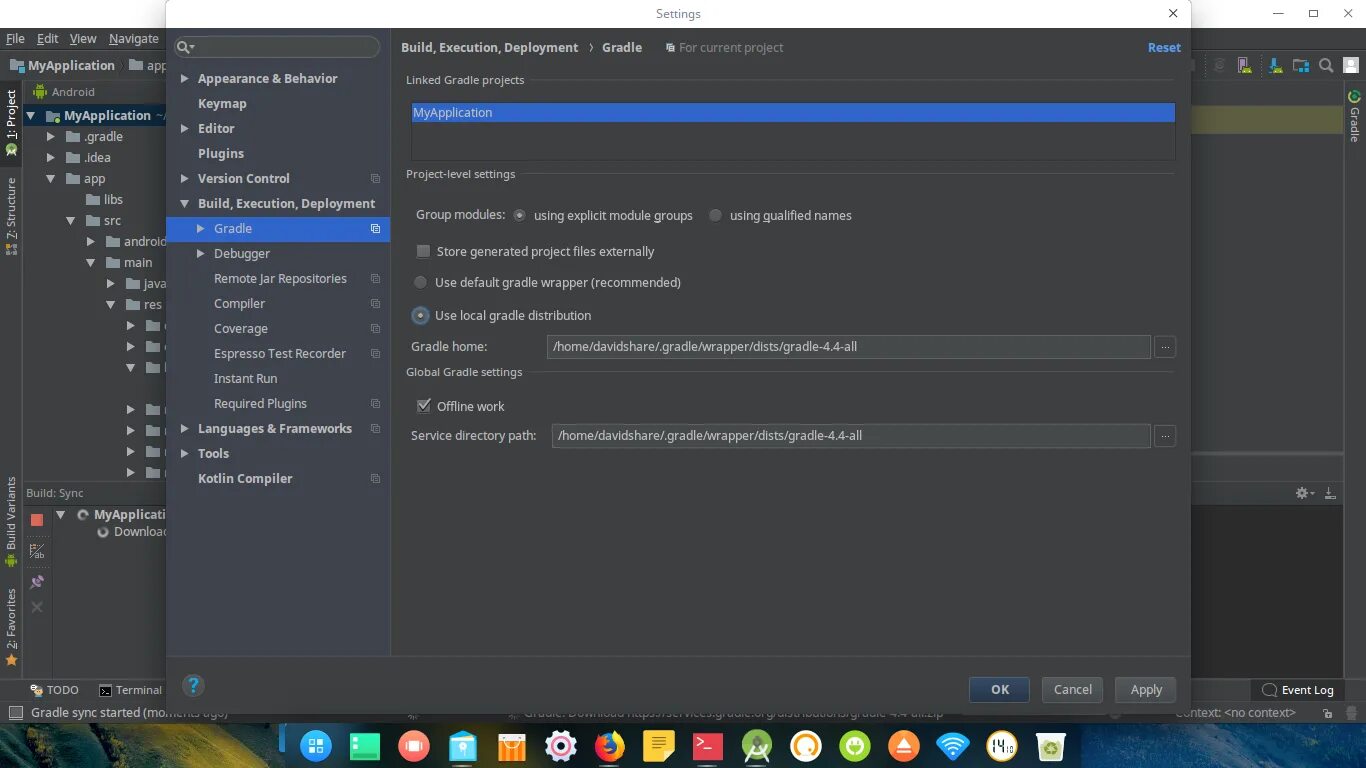
Task: Collapse Build, Execution, Deployment group
Action: click(x=184, y=203)
